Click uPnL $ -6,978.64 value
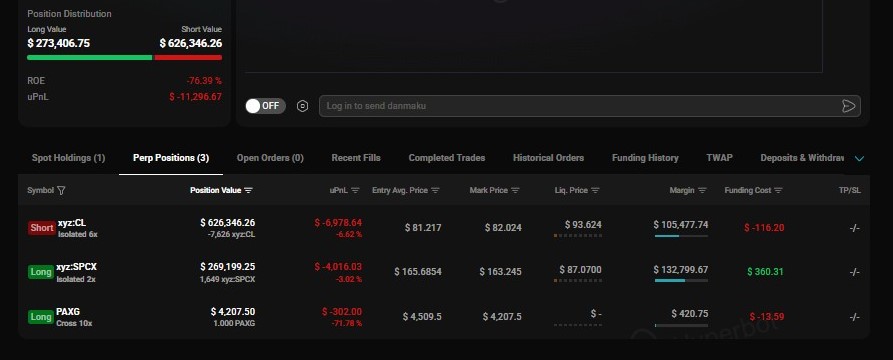Viewport: 893px width, 360px height. pyautogui.click(x=338, y=223)
